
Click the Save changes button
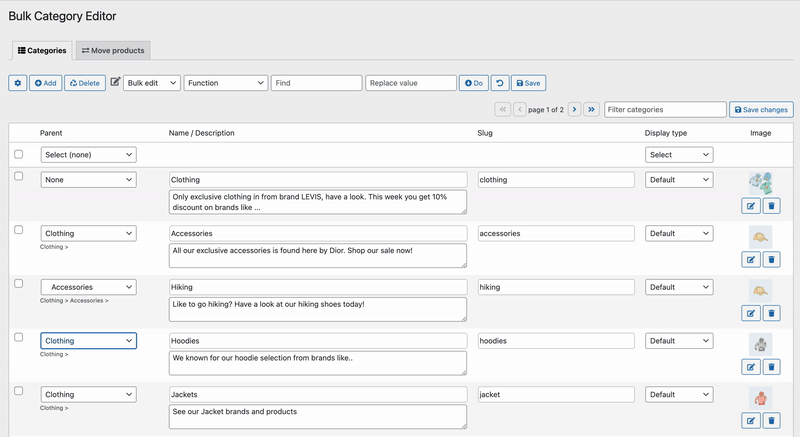point(761,109)
